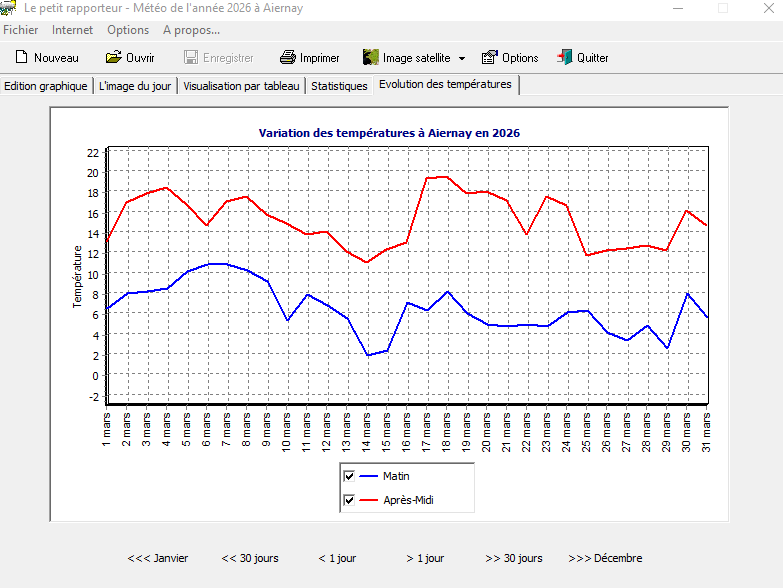Open a file with the Ouvrir icon
This screenshot has width=783, height=588.
click(x=113, y=58)
